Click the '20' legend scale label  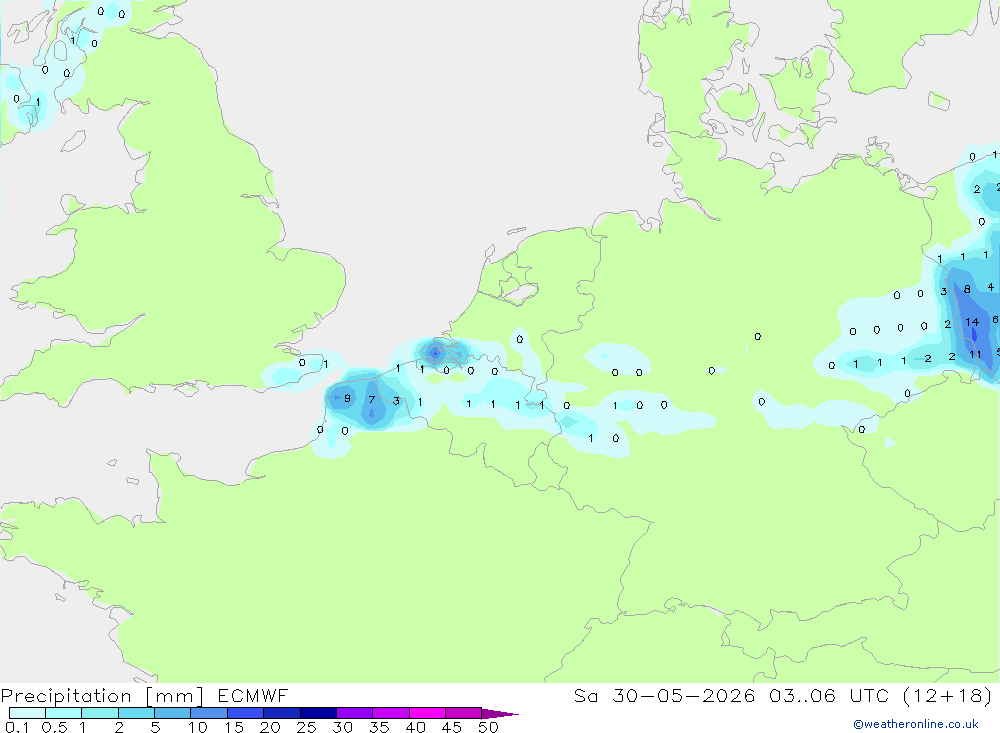pos(270,727)
